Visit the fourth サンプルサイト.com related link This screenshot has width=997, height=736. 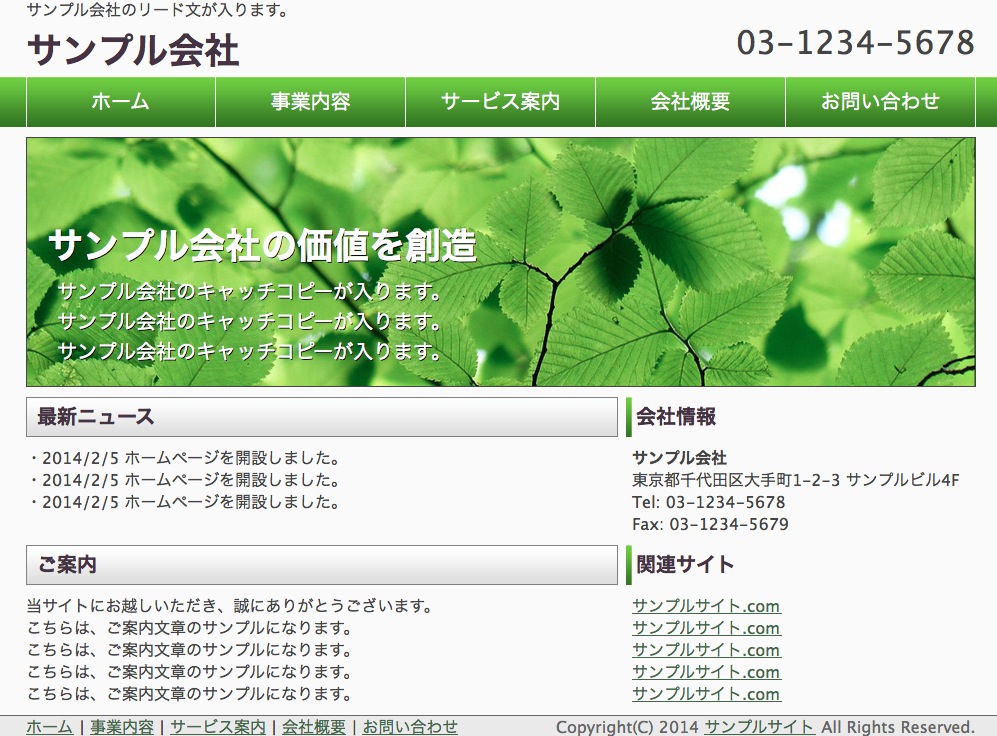(706, 672)
